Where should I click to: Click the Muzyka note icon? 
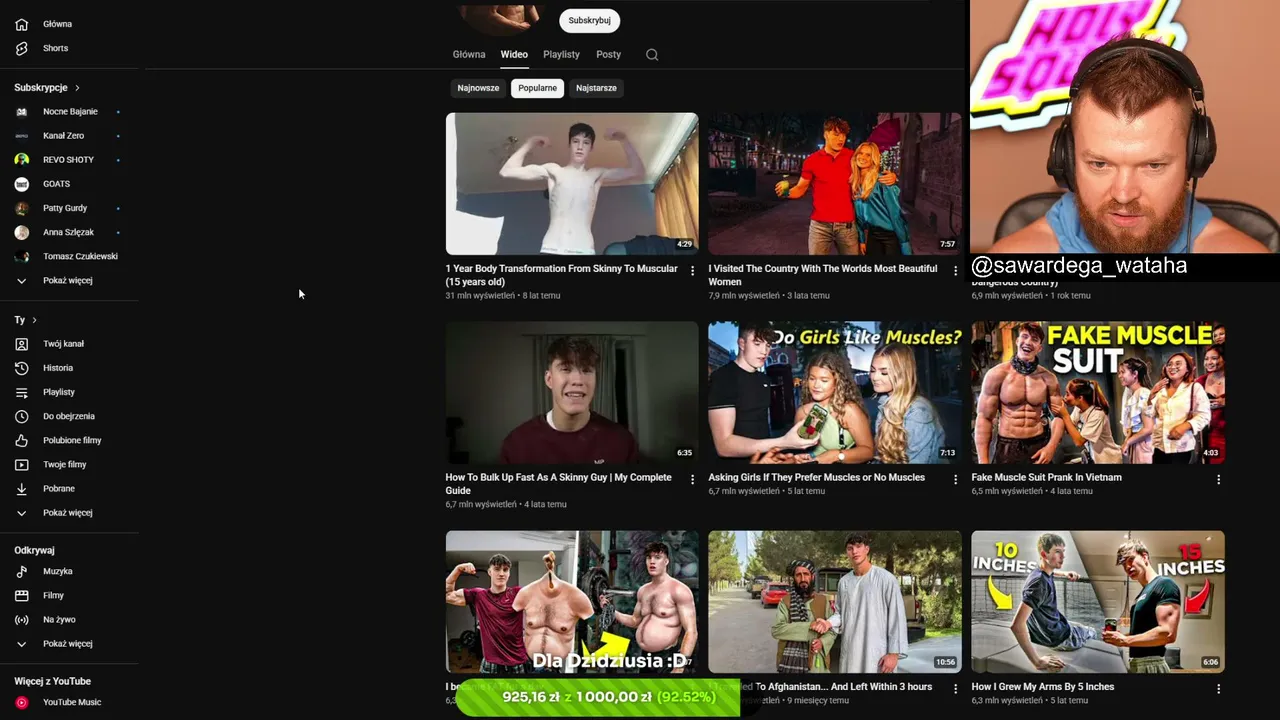pos(22,571)
